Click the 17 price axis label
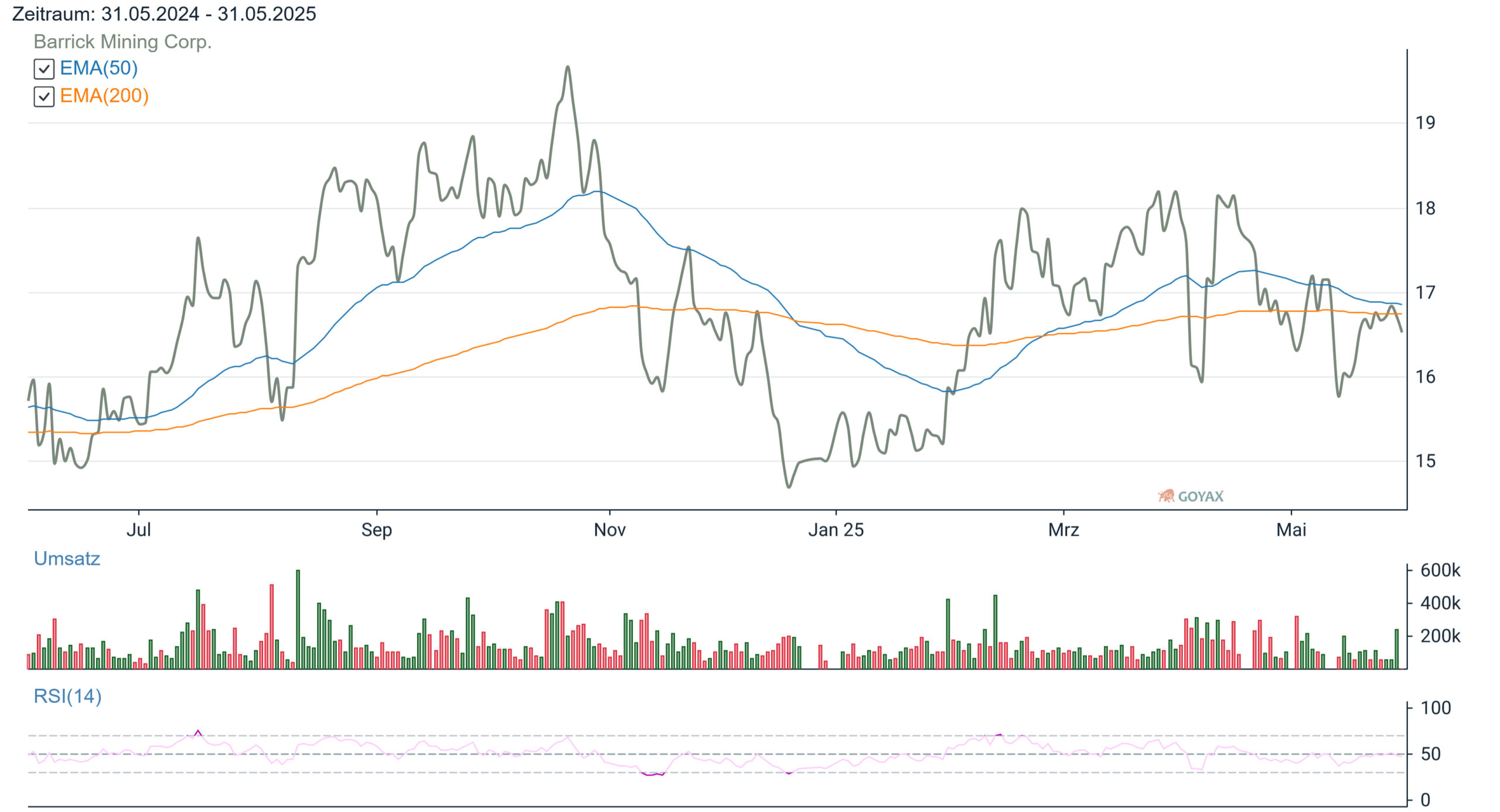 (x=1426, y=292)
